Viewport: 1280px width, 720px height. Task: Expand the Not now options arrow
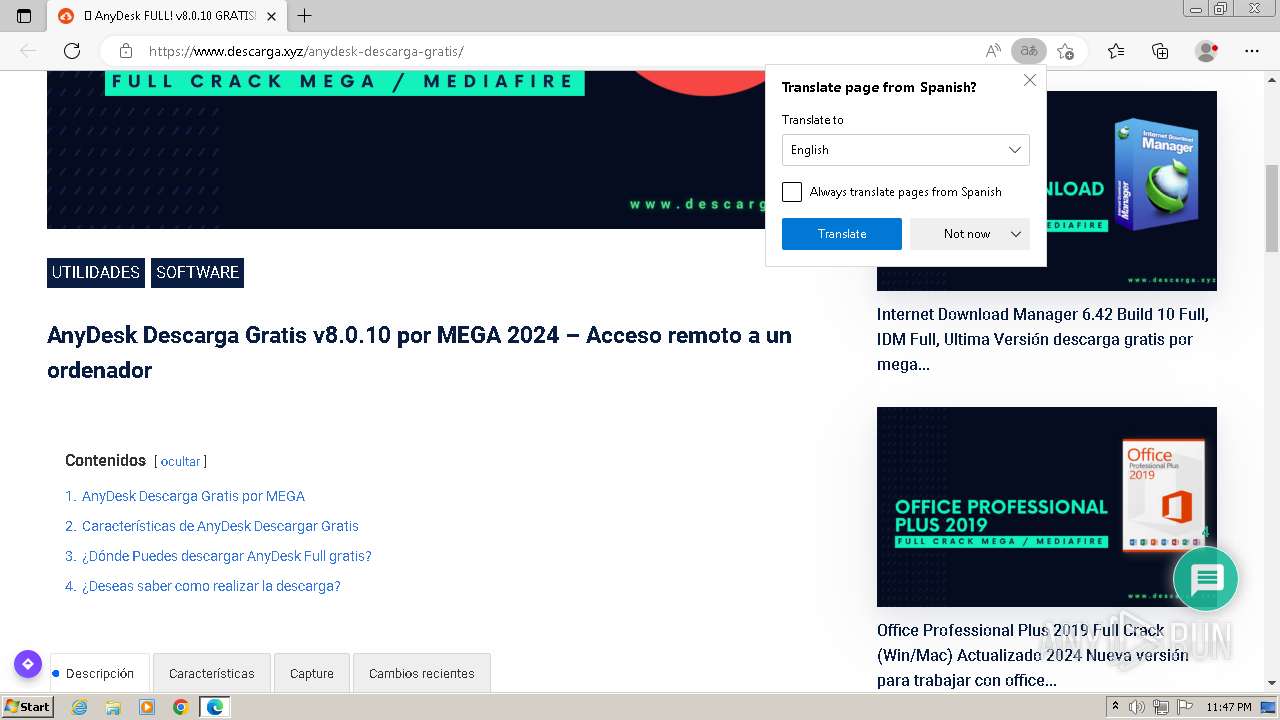coord(1016,234)
